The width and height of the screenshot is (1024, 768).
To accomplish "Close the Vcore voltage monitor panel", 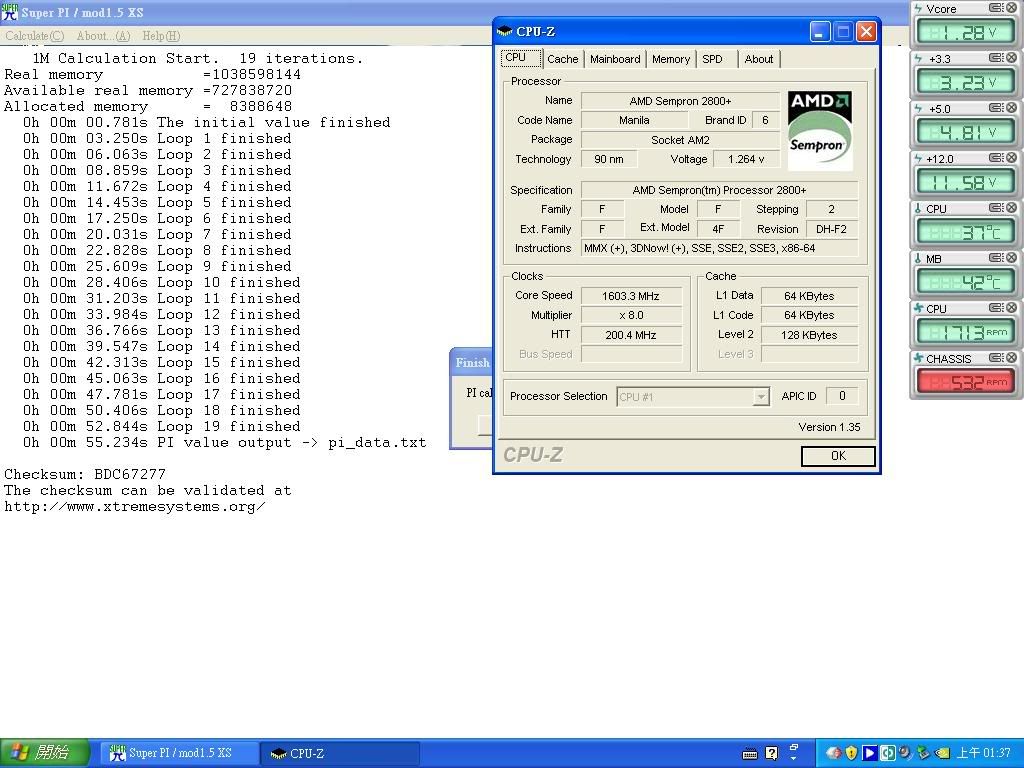I will pos(1011,8).
